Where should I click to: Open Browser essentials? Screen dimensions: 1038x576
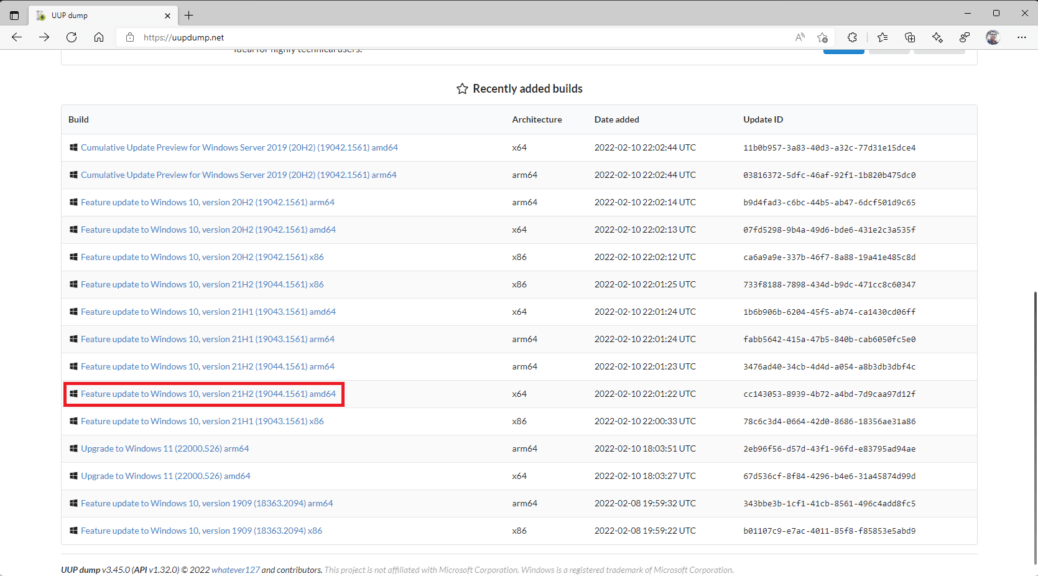(964, 36)
